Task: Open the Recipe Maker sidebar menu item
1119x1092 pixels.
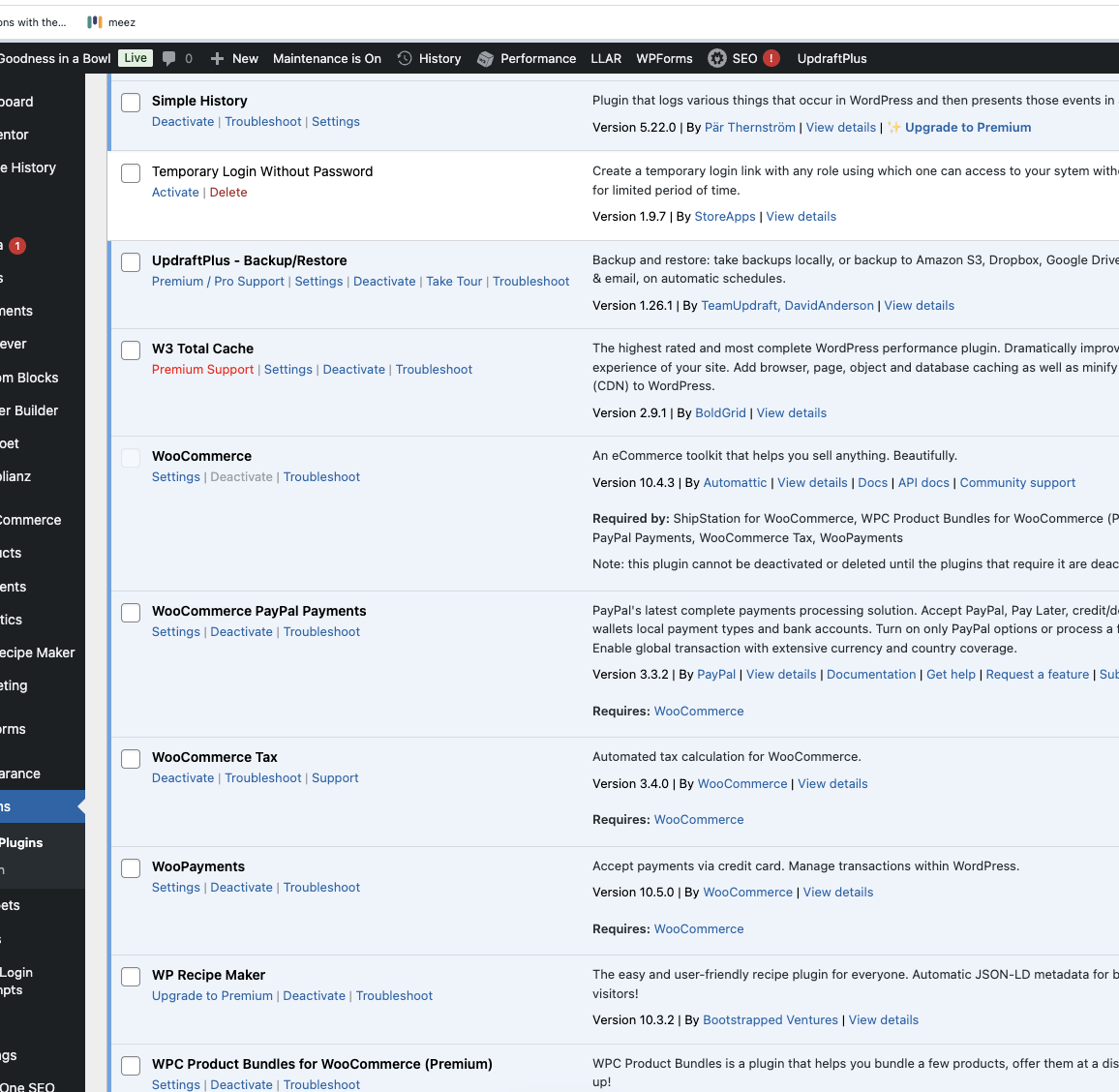Action: click(37, 652)
